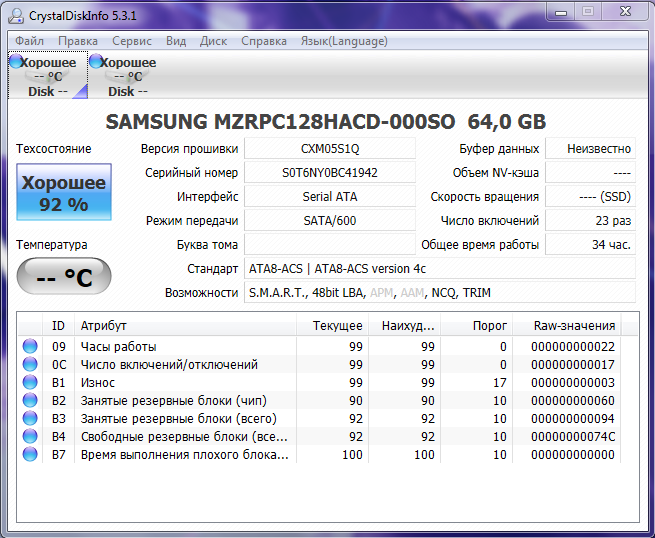The height and width of the screenshot is (538, 655).
Task: Select the second Хорошее disk tab
Action: tap(127, 76)
